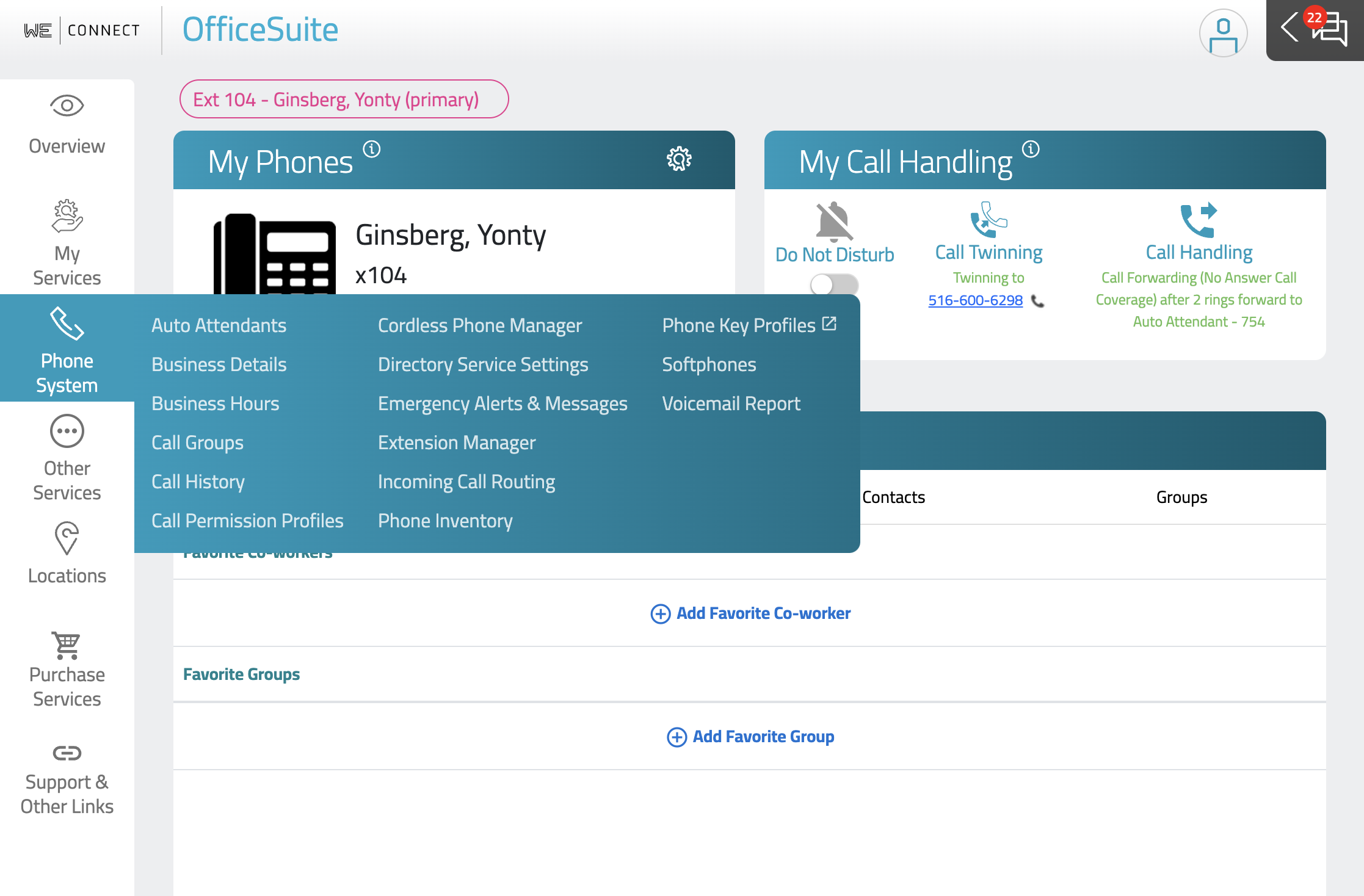Viewport: 1364px width, 896px height.
Task: Click the Call Twinning phone icon
Action: click(x=989, y=220)
